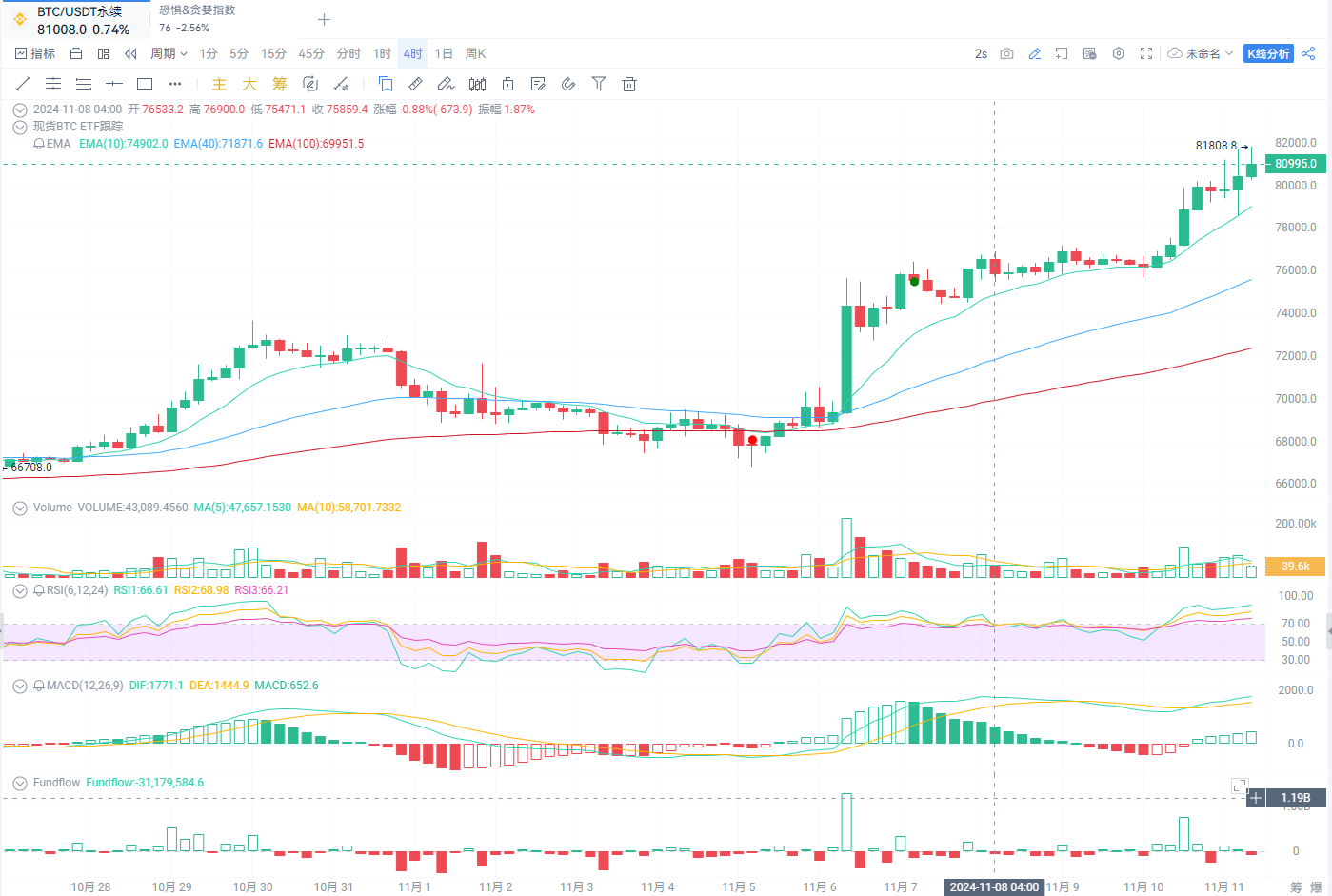Collapse the Fundflow indicator panel

[x=20, y=783]
